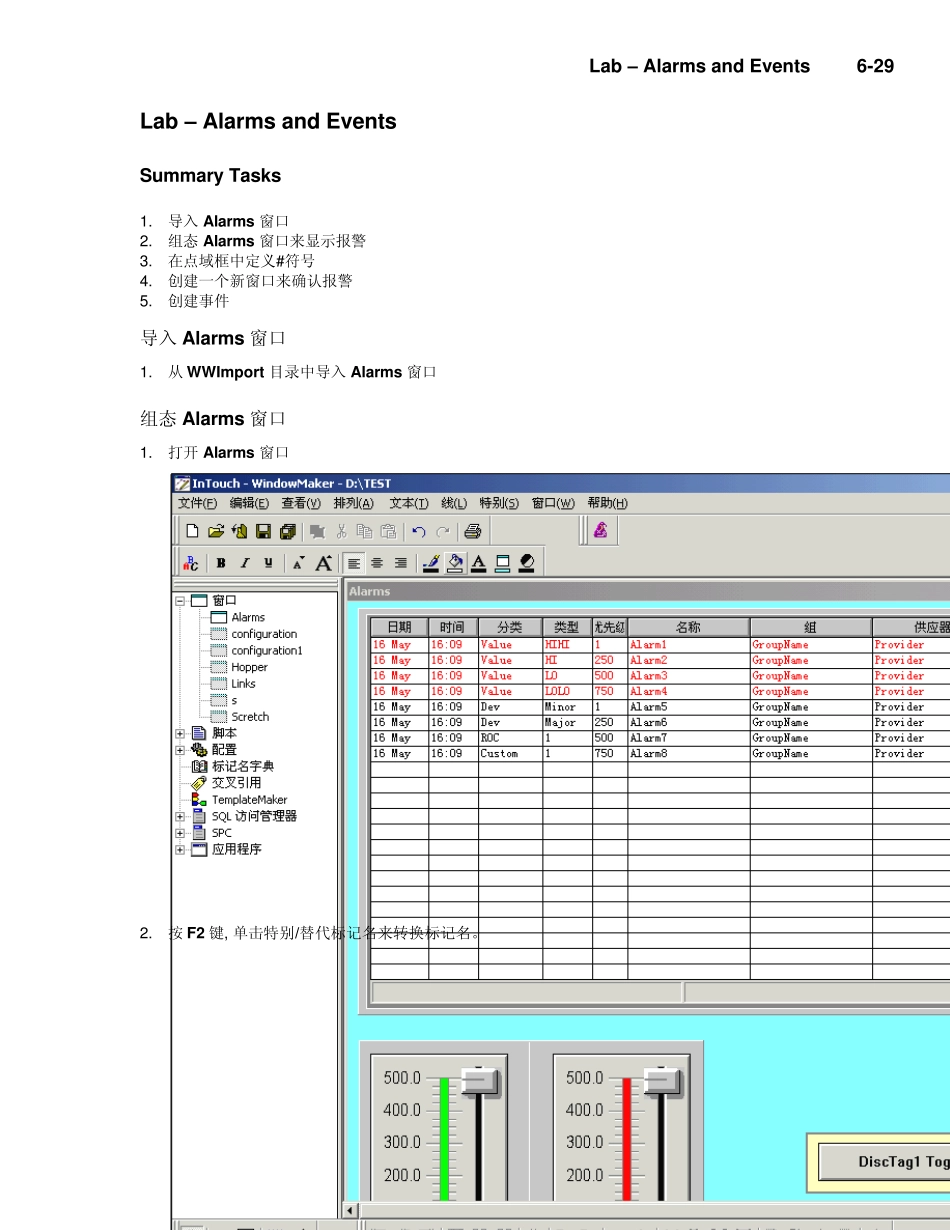Viewport: 950px width, 1230px height.
Task: Click the Line Color pen icon
Action: pos(431,563)
